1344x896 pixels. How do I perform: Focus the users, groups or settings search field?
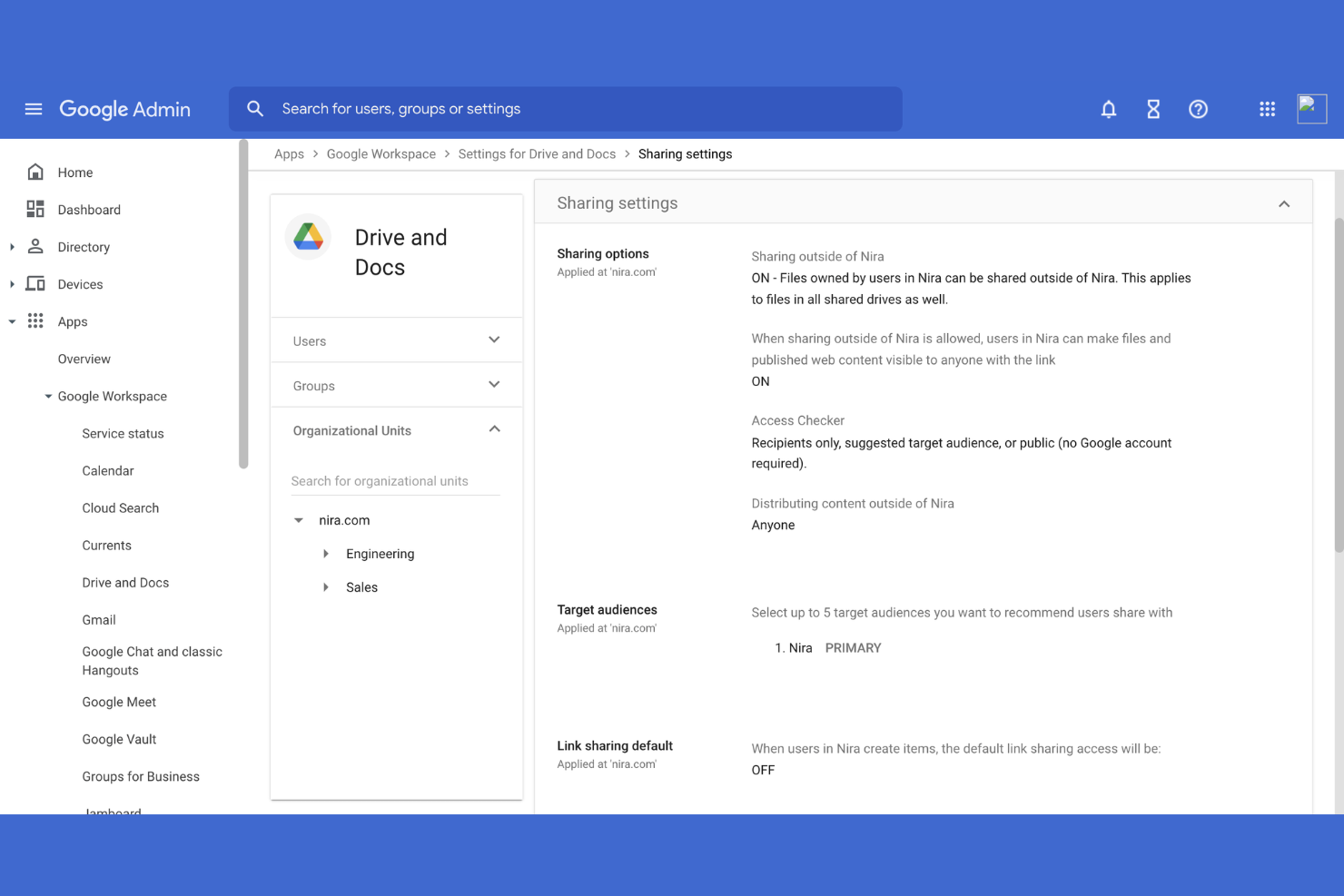pos(565,109)
